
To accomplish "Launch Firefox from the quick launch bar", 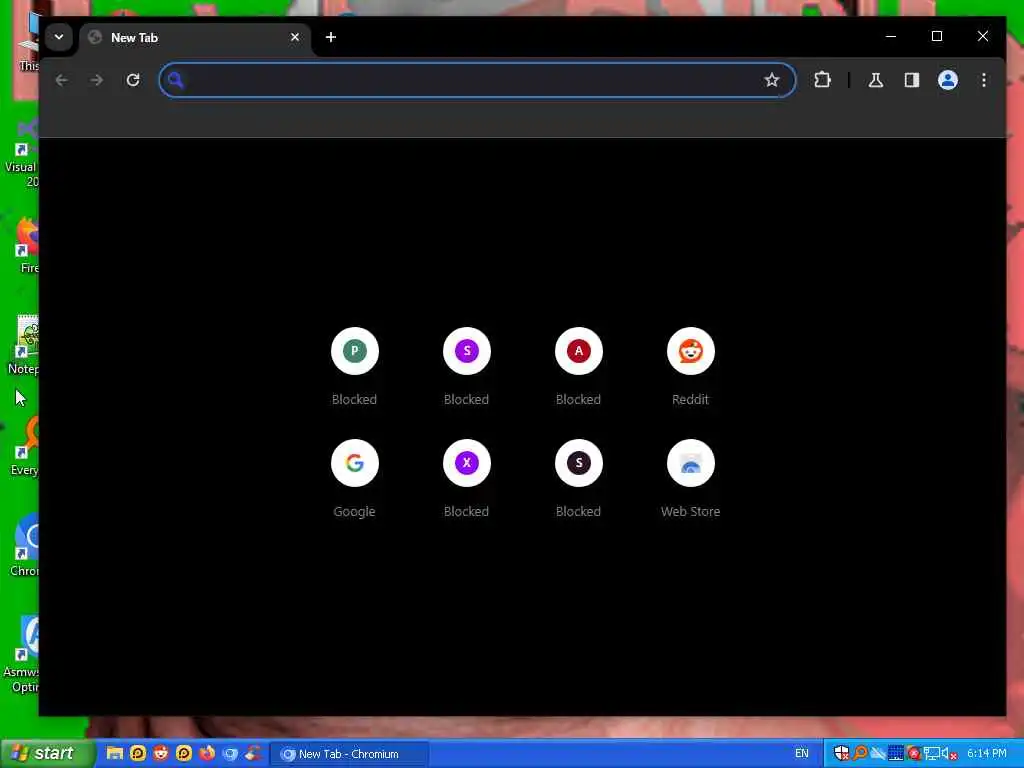I will click(x=207, y=753).
